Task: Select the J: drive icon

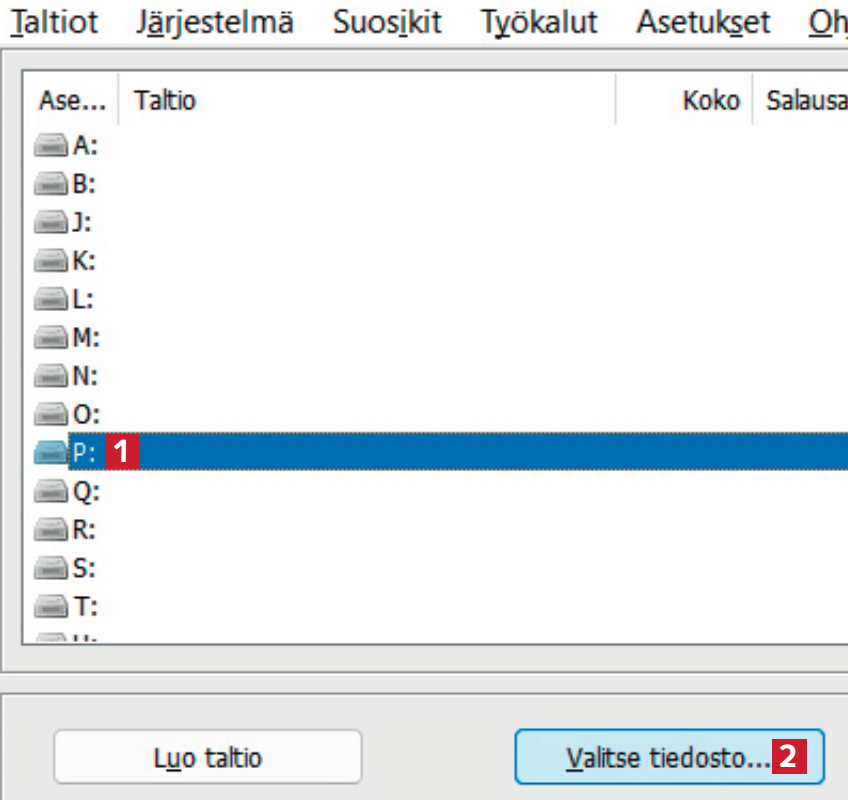Action: 51,223
